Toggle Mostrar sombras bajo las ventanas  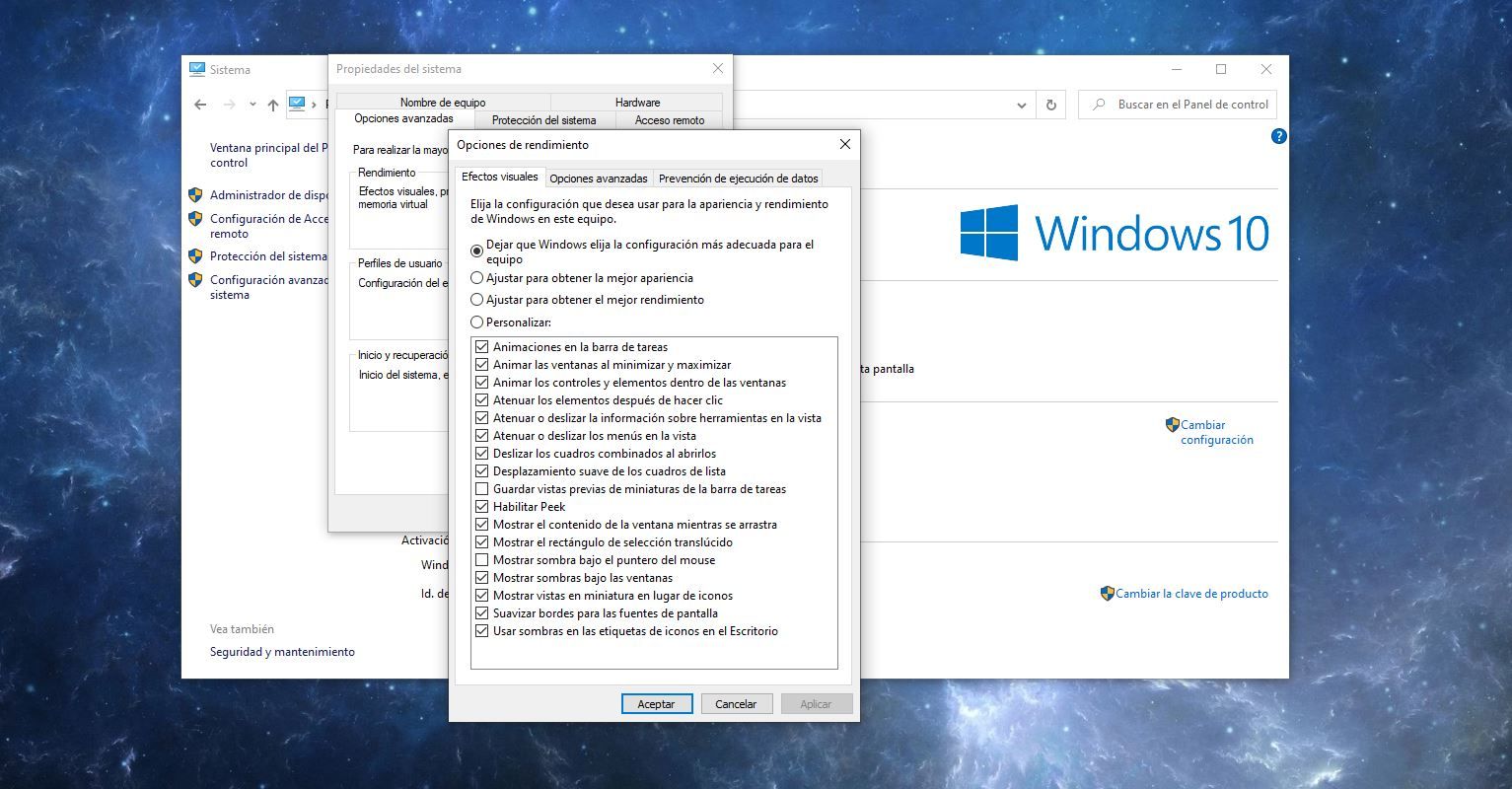coord(482,578)
